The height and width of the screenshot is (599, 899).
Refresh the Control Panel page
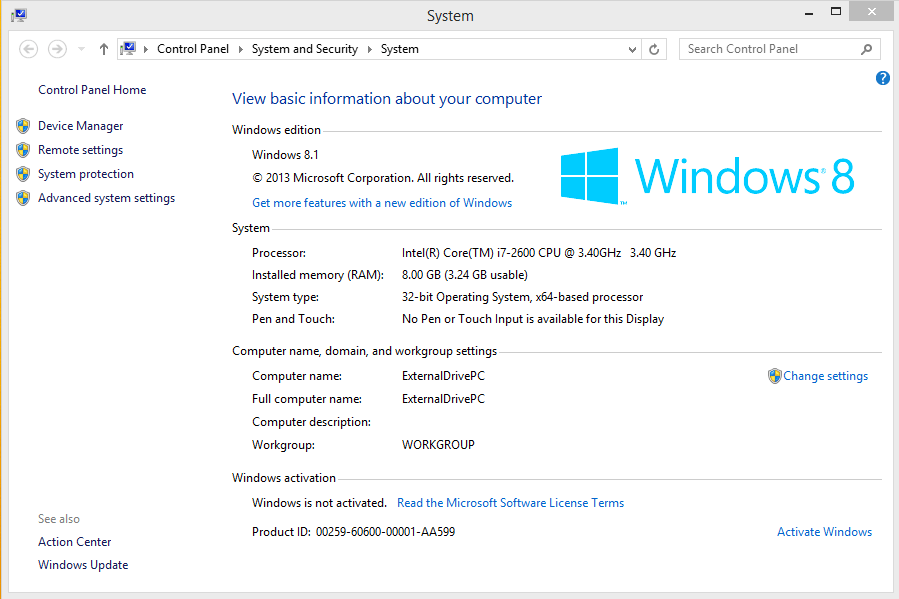[655, 49]
